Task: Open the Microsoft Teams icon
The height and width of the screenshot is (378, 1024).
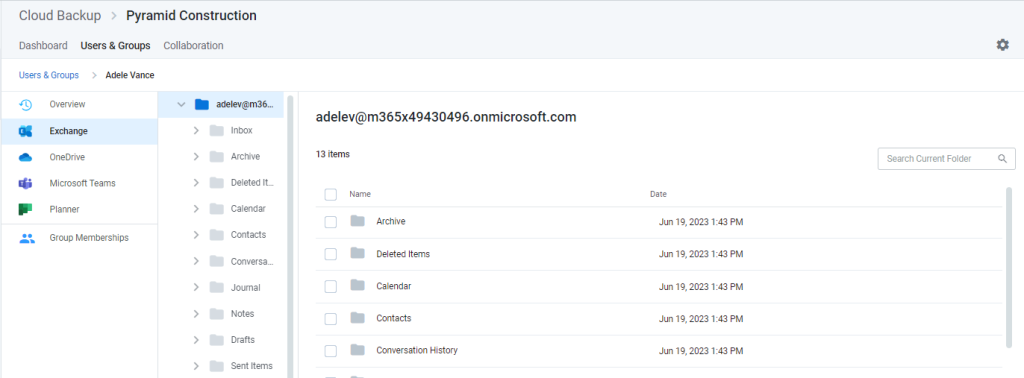Action: pos(25,183)
